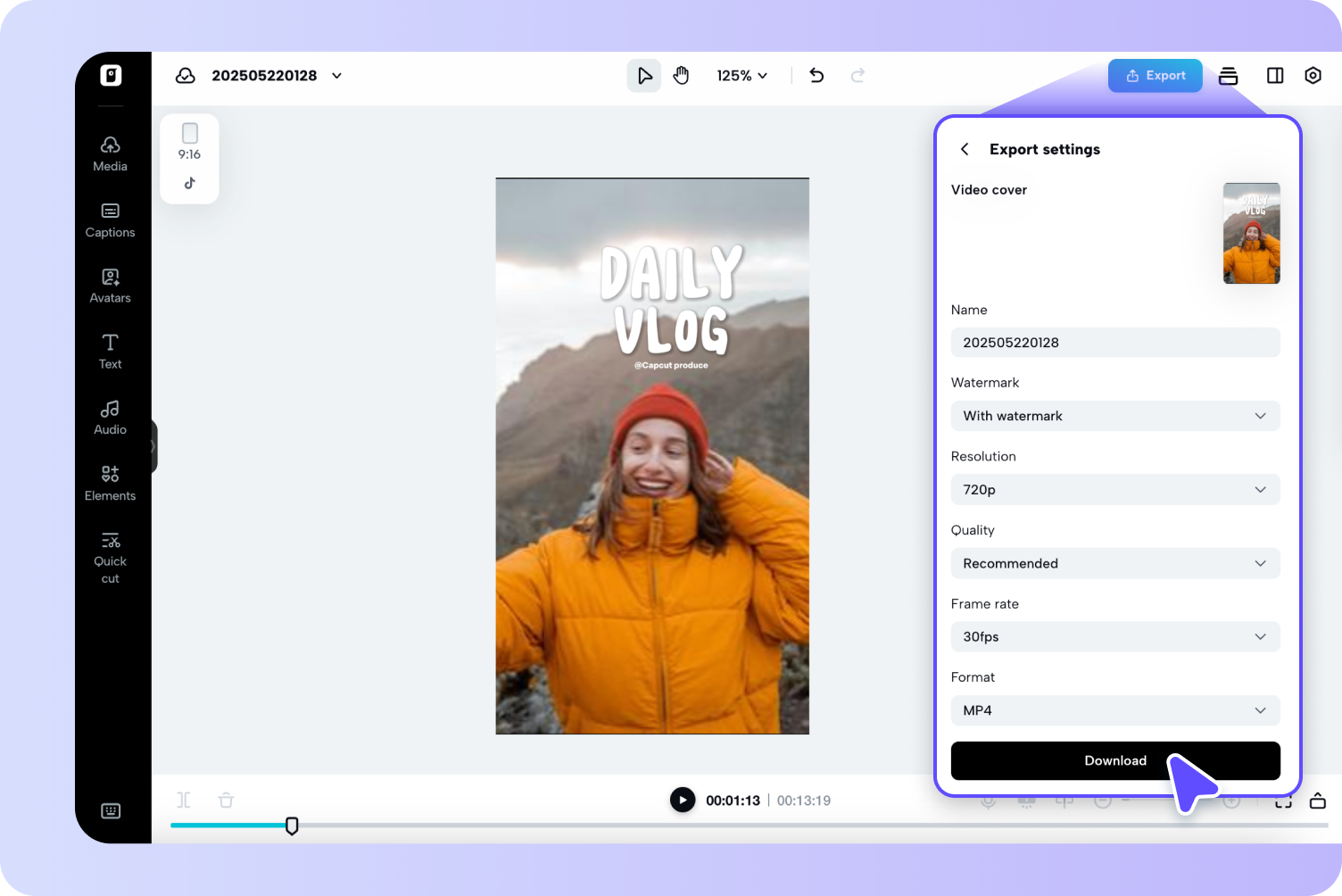The width and height of the screenshot is (1342, 896).
Task: Click the Download button
Action: pyautogui.click(x=1115, y=760)
